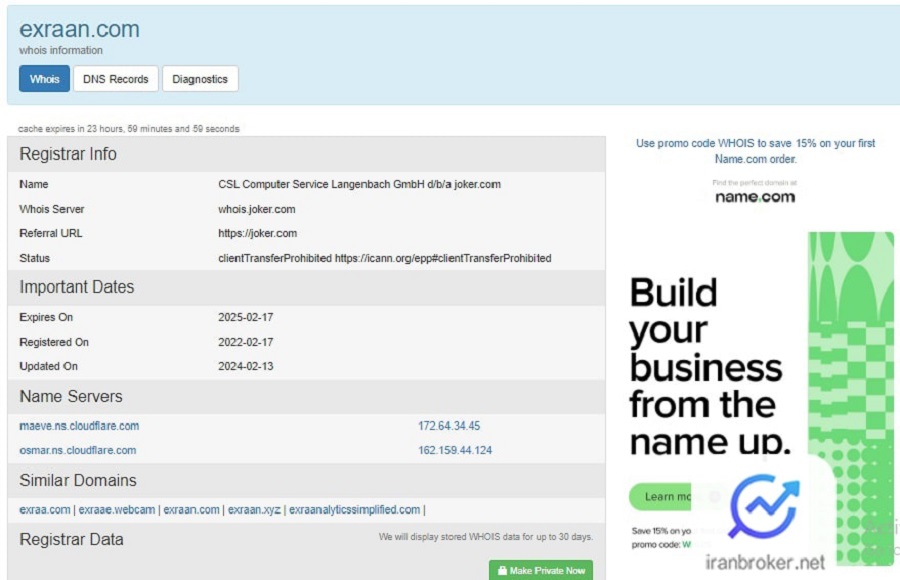Click the Name.com promo code WHOIS link
900x580 pixels.
(755, 151)
